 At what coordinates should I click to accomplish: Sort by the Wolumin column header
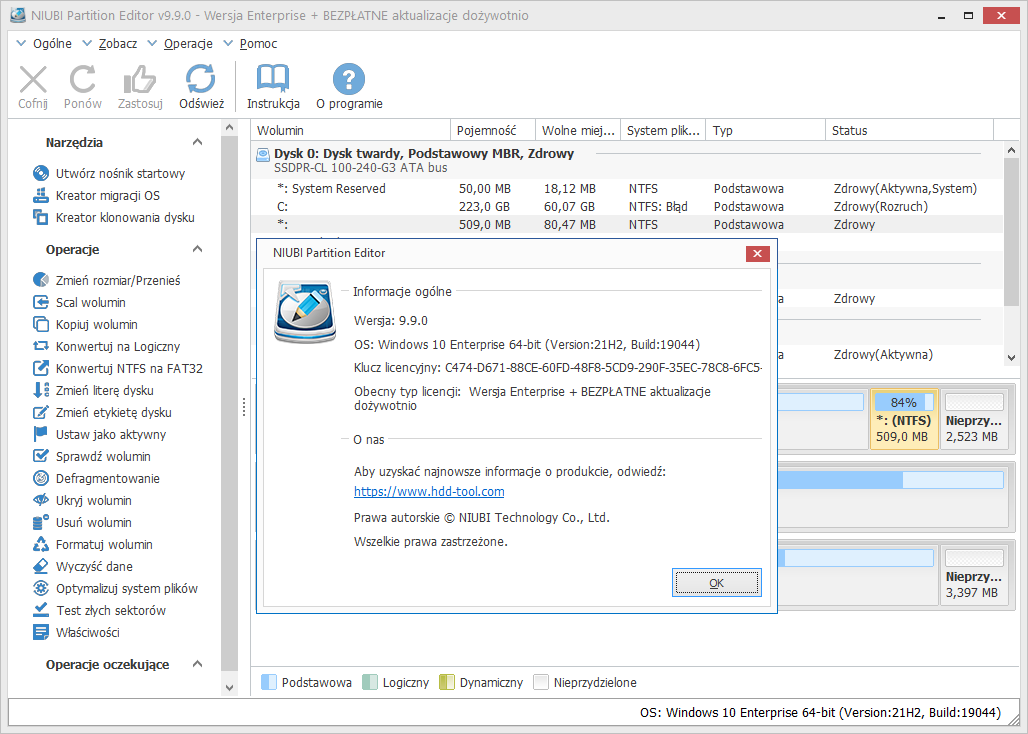coord(351,130)
